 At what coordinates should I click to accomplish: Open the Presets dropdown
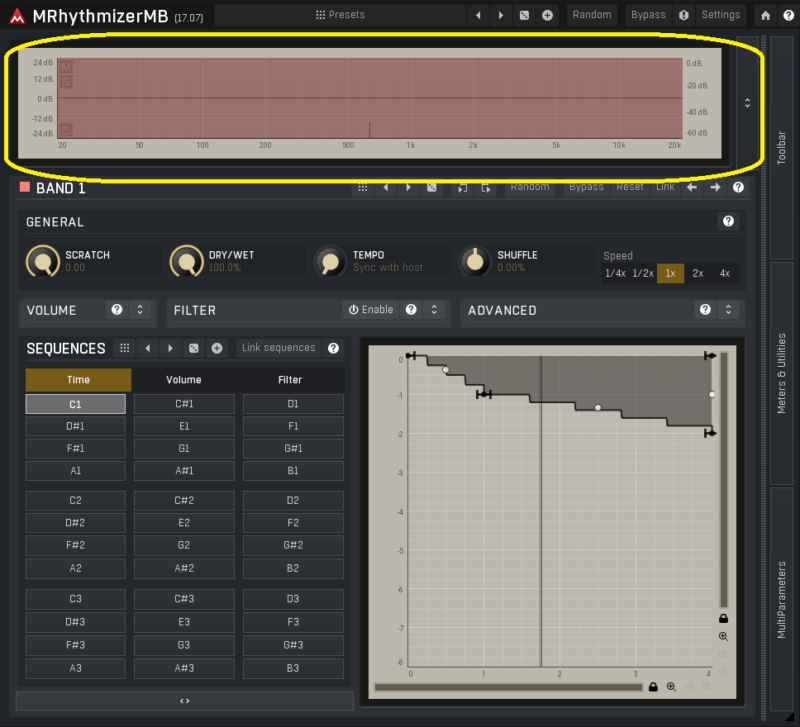pos(340,15)
